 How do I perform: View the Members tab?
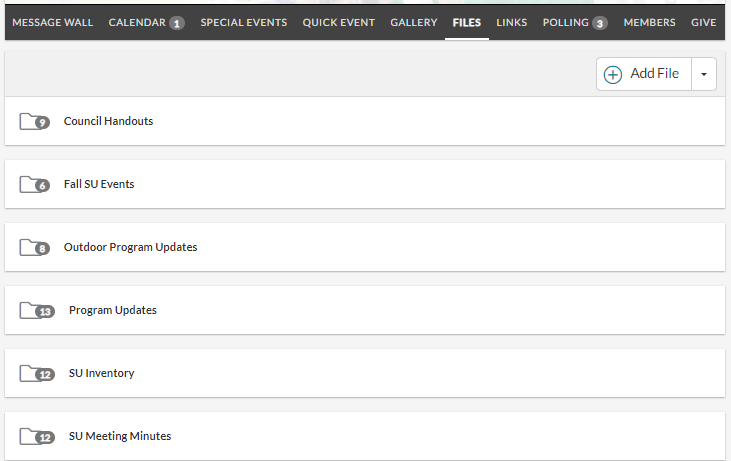coord(649,22)
